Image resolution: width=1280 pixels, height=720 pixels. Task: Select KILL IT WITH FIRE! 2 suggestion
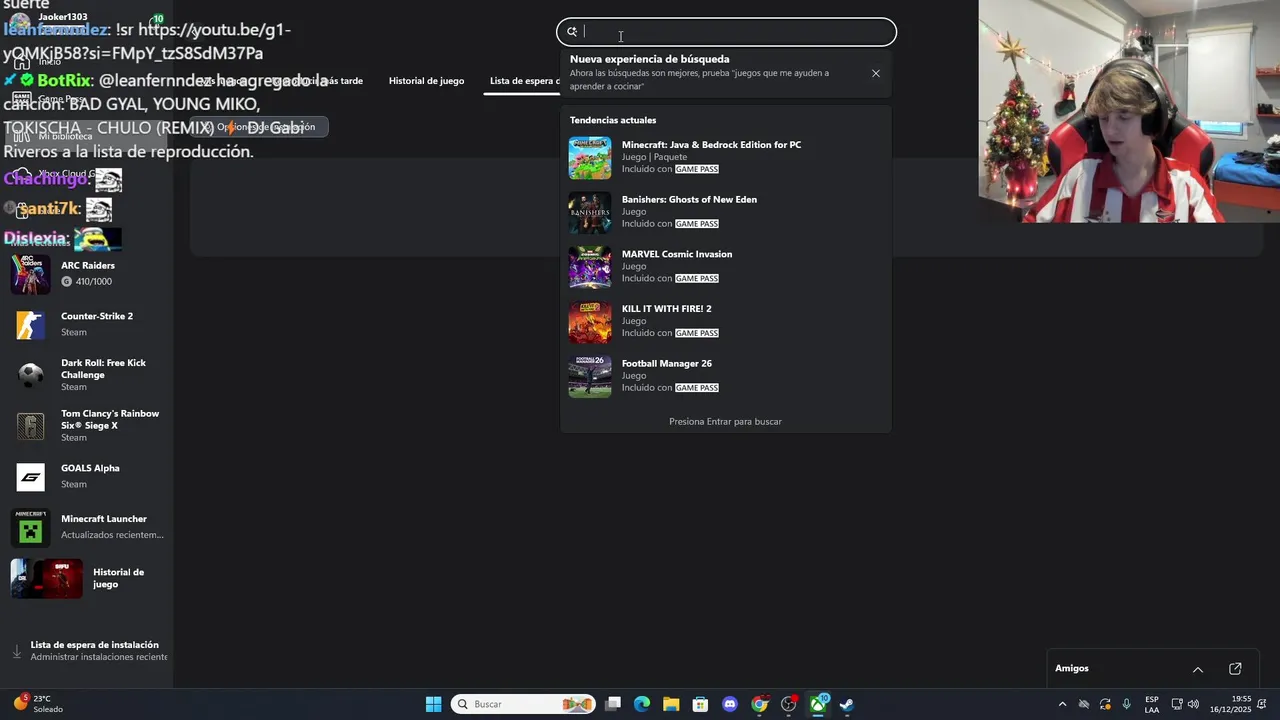point(725,322)
